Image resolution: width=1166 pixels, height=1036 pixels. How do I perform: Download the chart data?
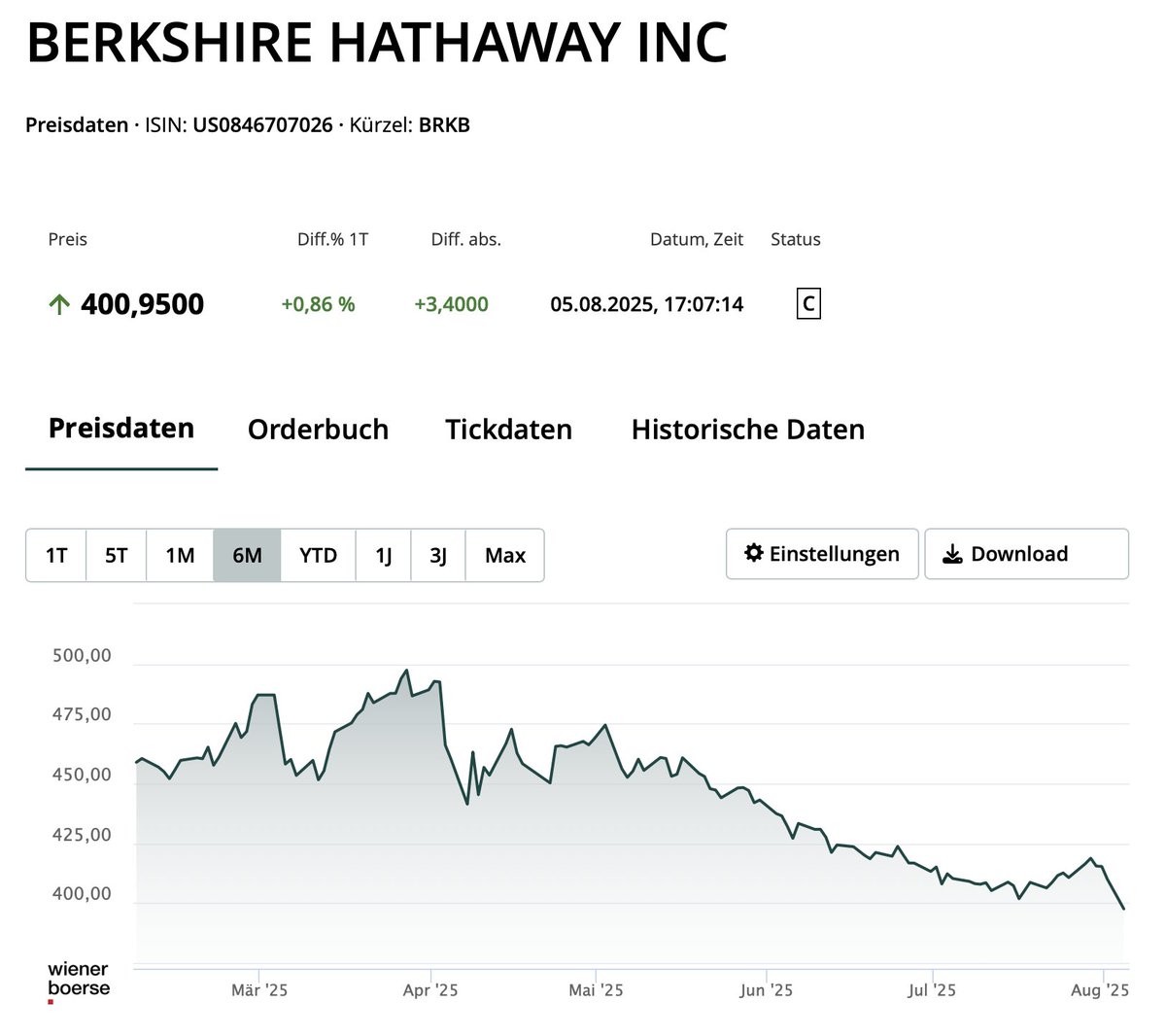(x=1026, y=554)
